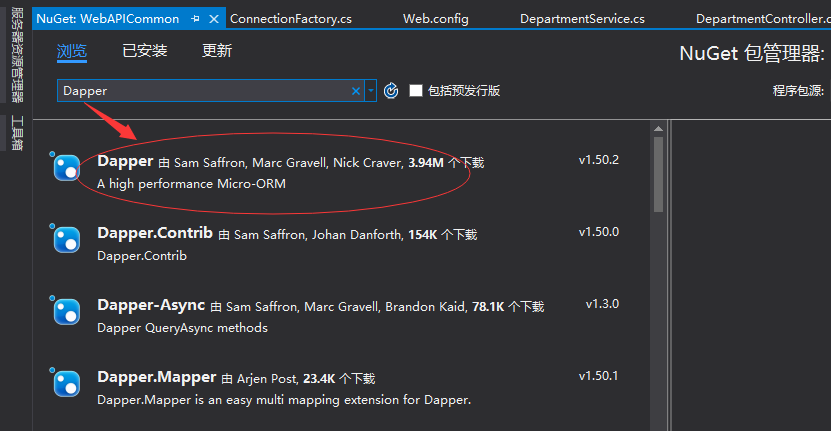The image size is (831, 431).
Task: Click the 23.4K download count
Action: [319, 379]
